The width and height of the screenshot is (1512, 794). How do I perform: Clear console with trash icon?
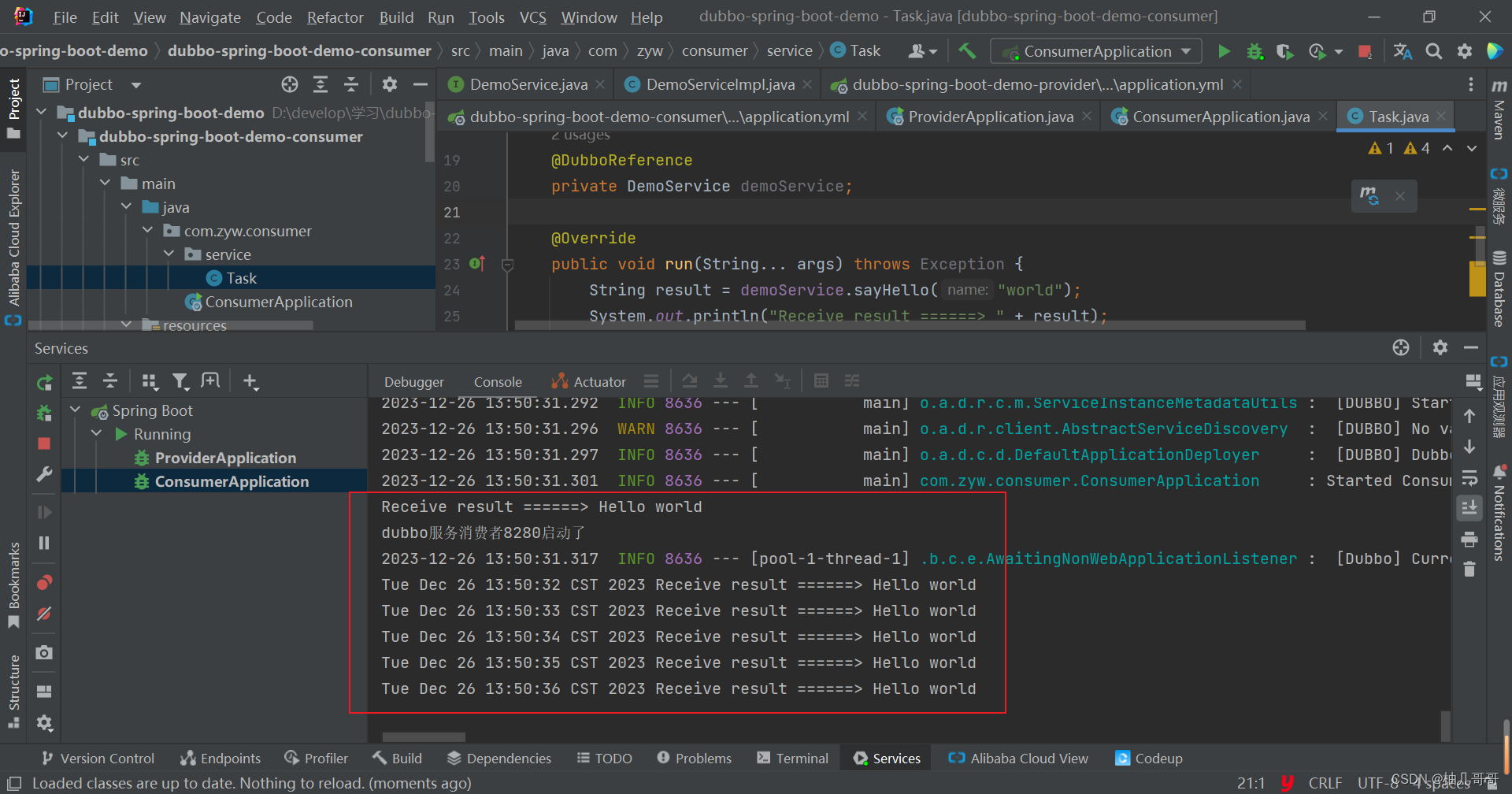click(1469, 569)
